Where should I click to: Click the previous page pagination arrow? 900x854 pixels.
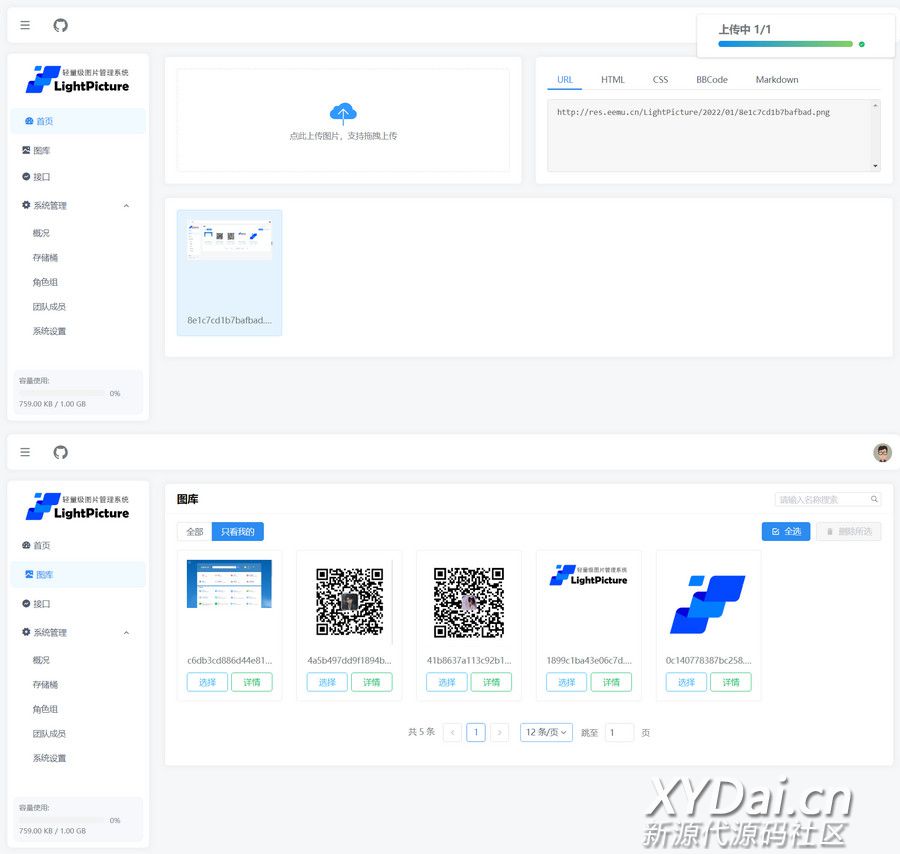point(452,733)
